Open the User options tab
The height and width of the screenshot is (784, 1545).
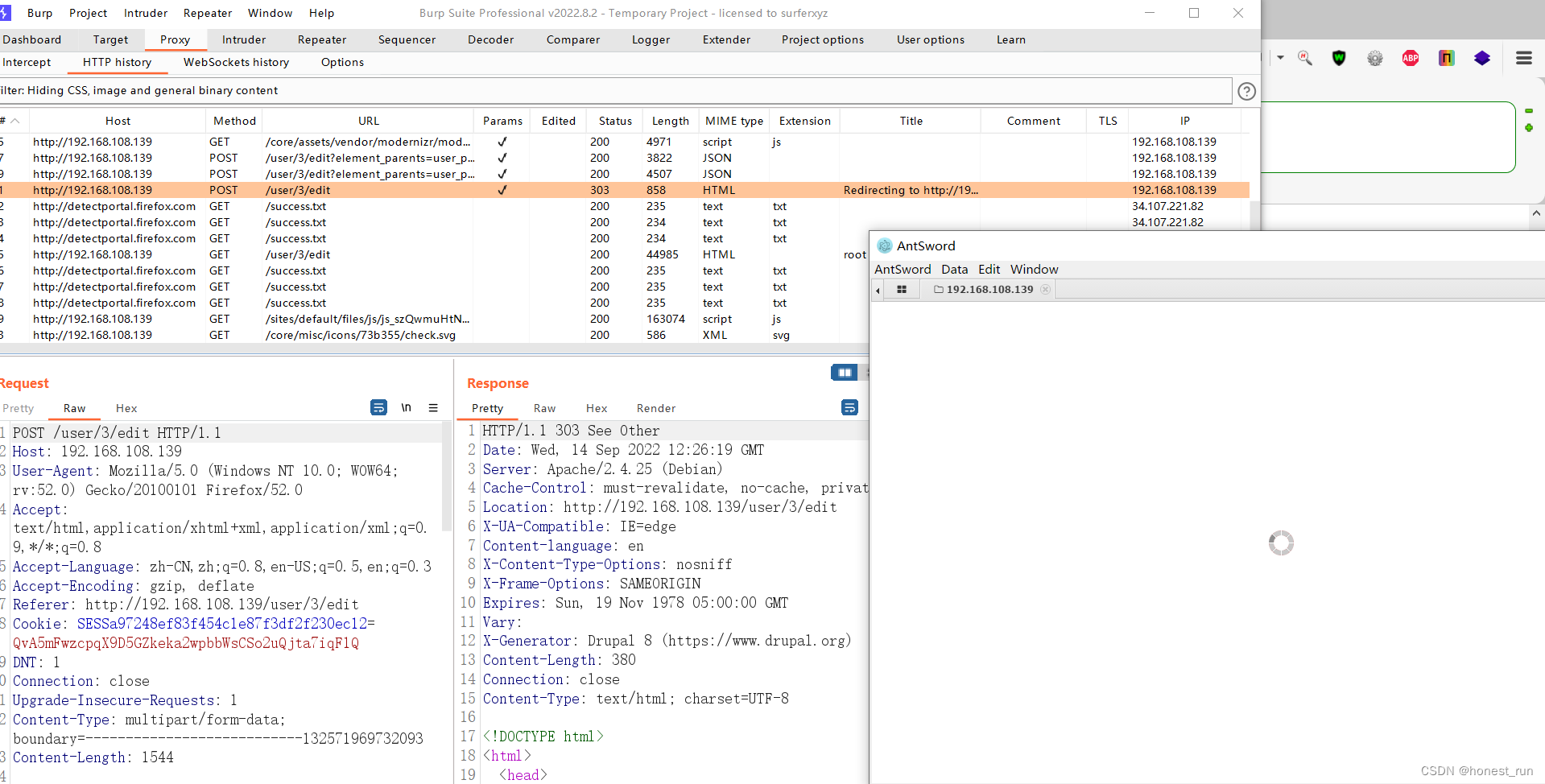(930, 39)
